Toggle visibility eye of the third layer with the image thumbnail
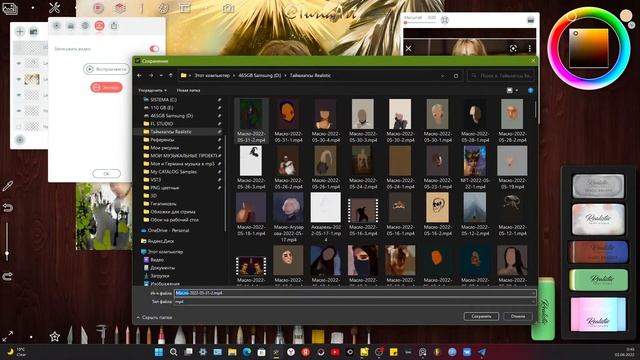640x360 pixels. pos(19,79)
